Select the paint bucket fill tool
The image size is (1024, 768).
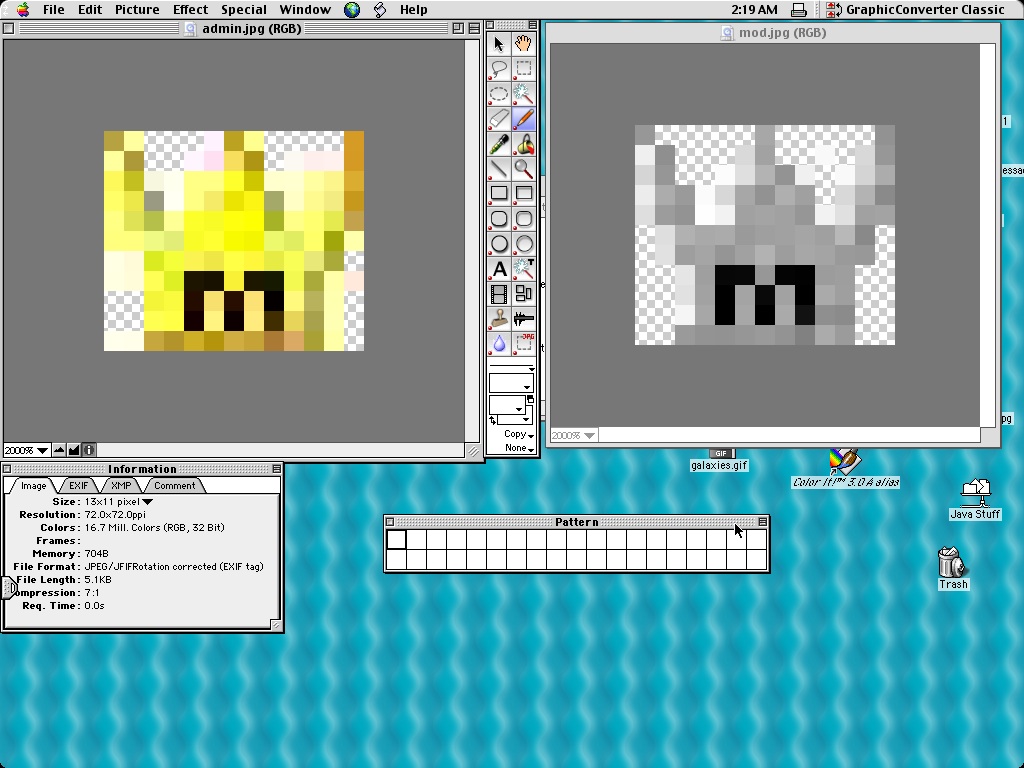[x=524, y=144]
